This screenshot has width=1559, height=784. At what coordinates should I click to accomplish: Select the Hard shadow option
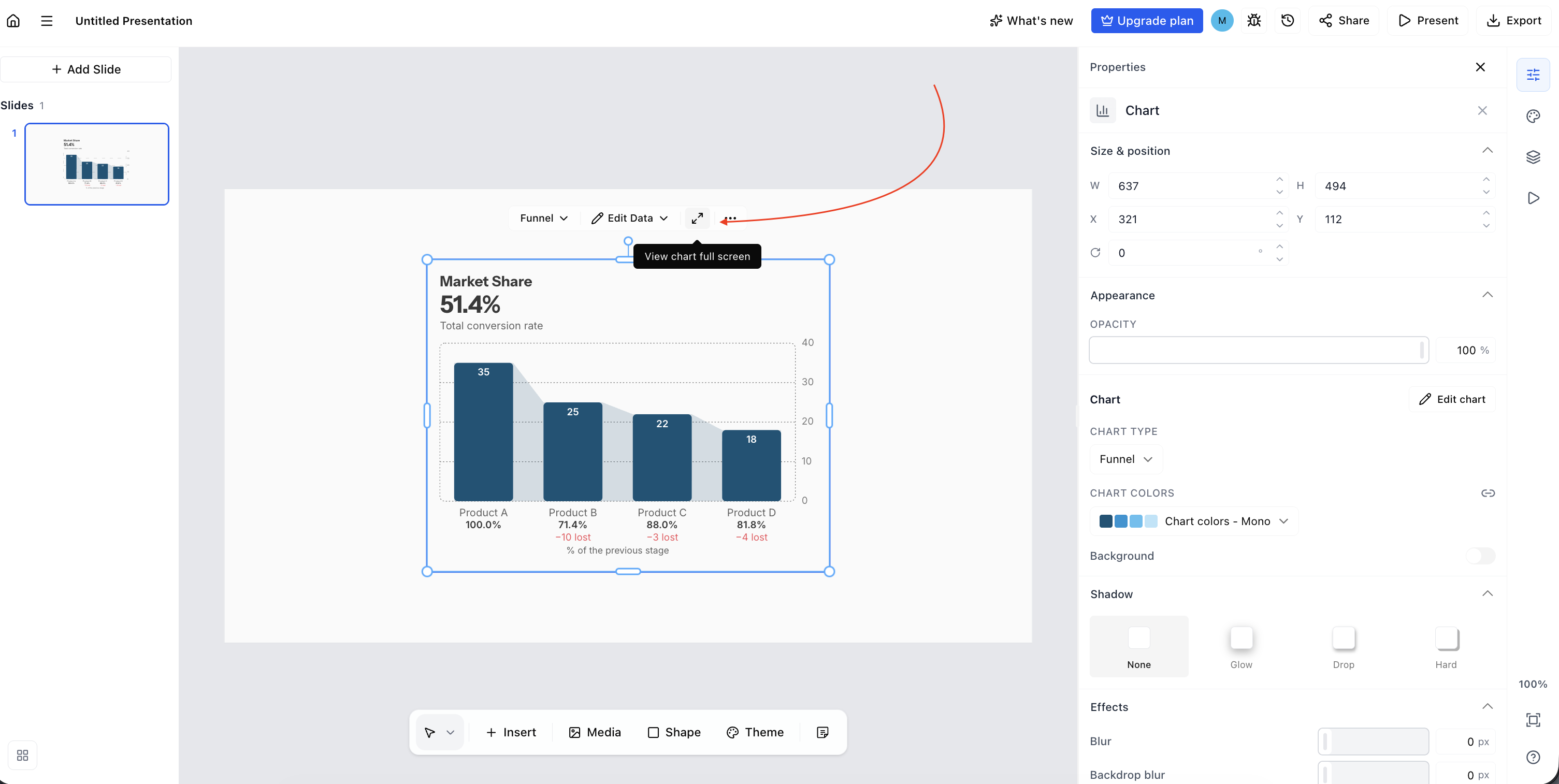pos(1446,647)
